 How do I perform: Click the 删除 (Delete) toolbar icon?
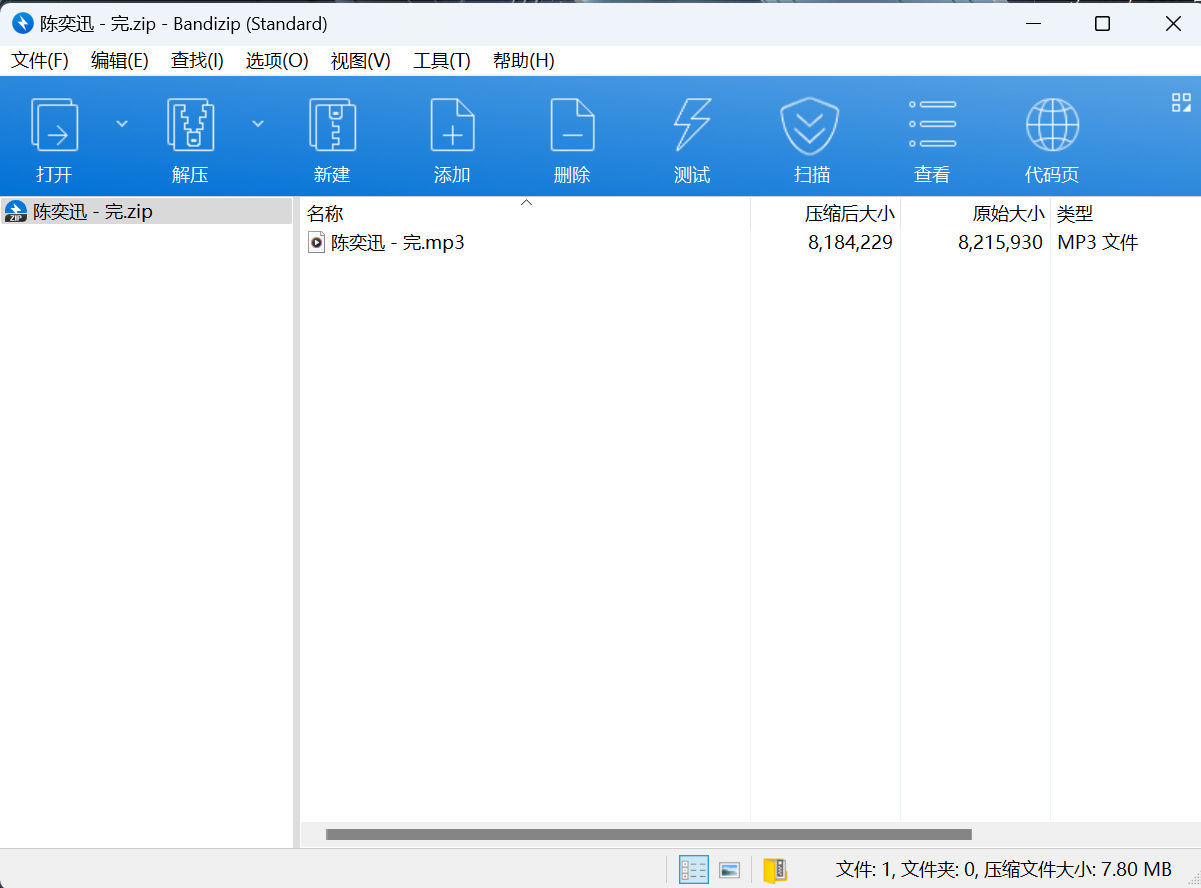tap(572, 124)
